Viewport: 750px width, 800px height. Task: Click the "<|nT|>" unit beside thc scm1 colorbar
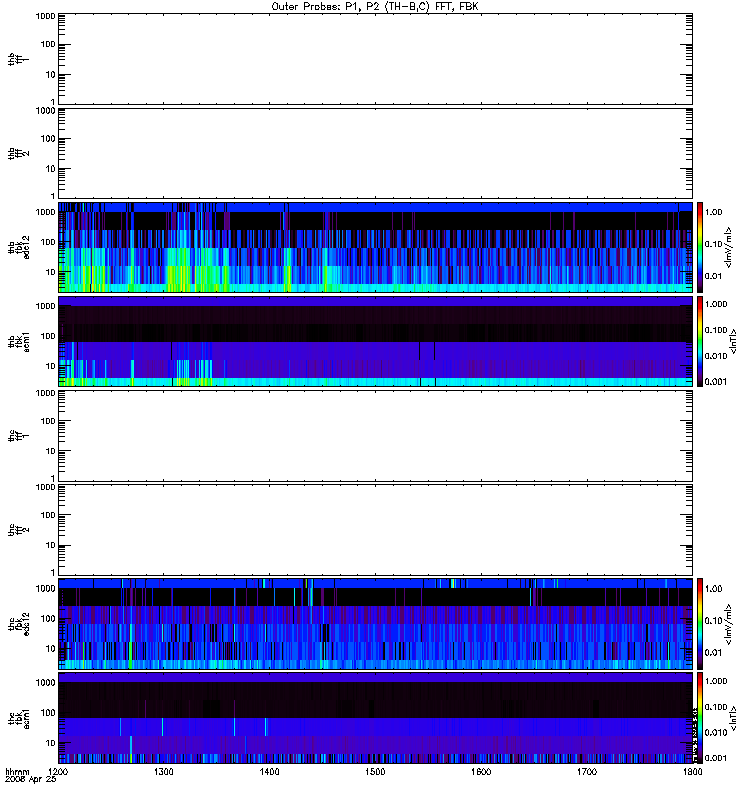tap(733, 718)
